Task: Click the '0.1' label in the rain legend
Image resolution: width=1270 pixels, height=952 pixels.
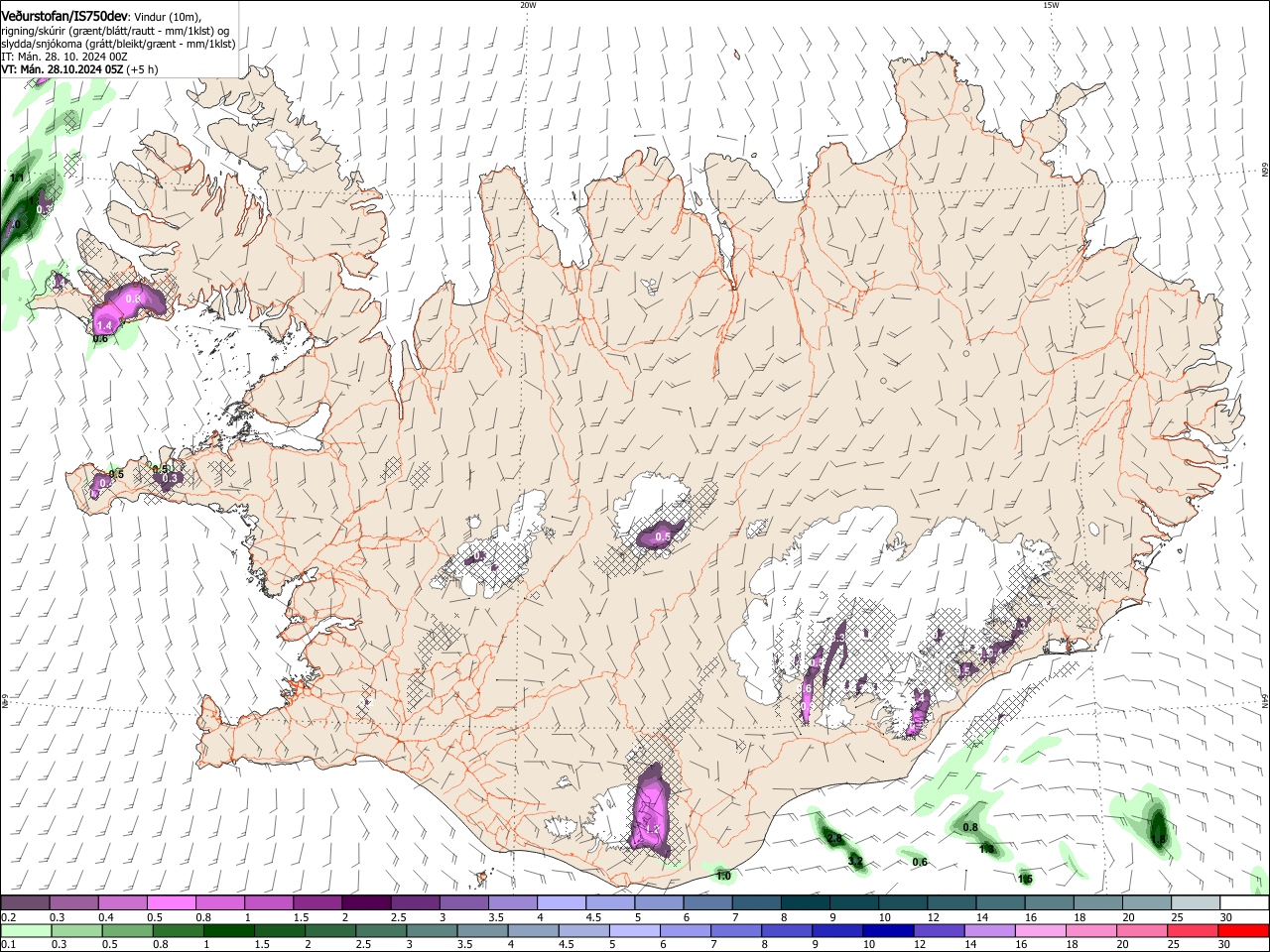Action: click(8, 945)
